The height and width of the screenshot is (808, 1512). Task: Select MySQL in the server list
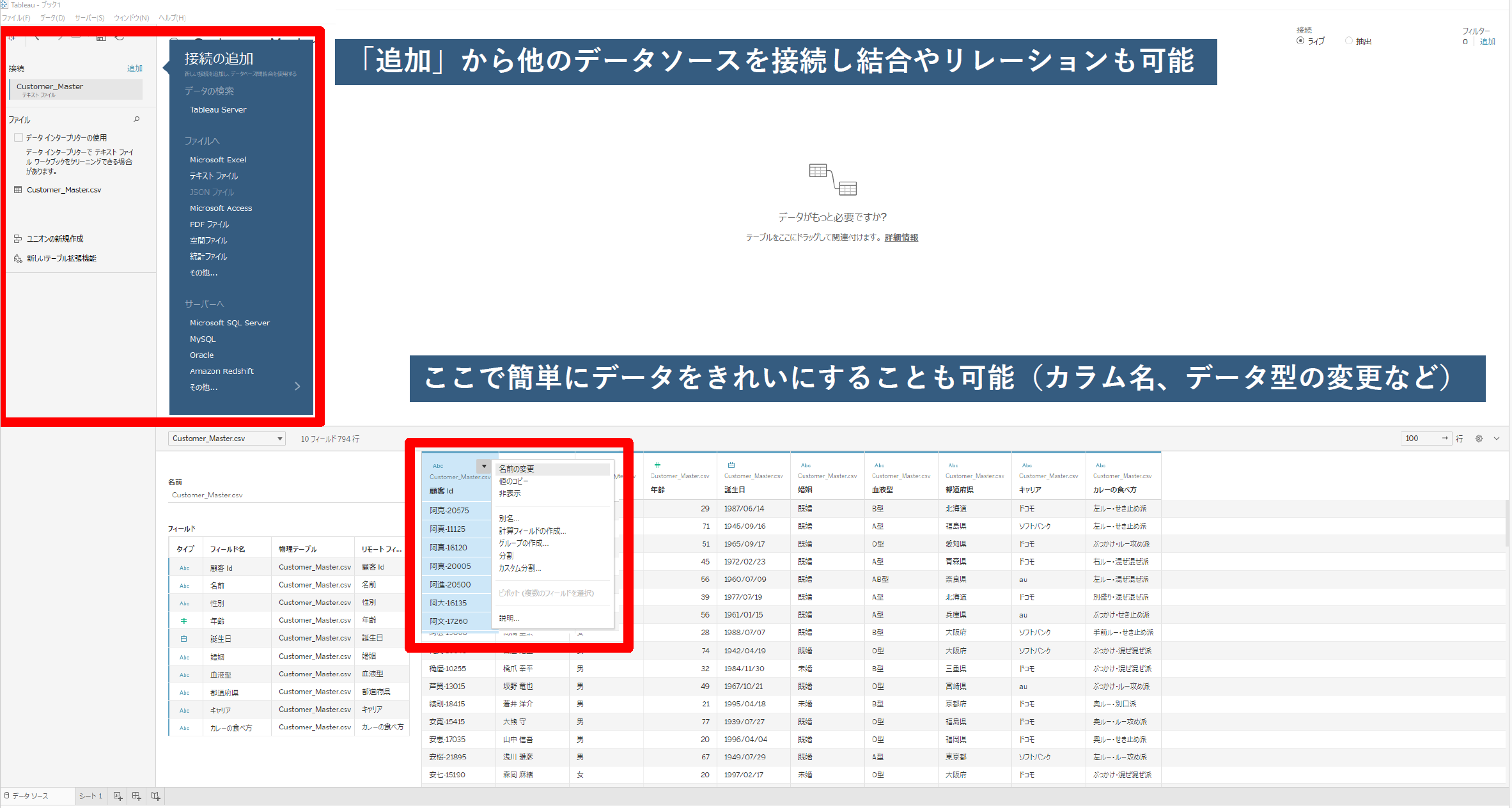click(203, 339)
